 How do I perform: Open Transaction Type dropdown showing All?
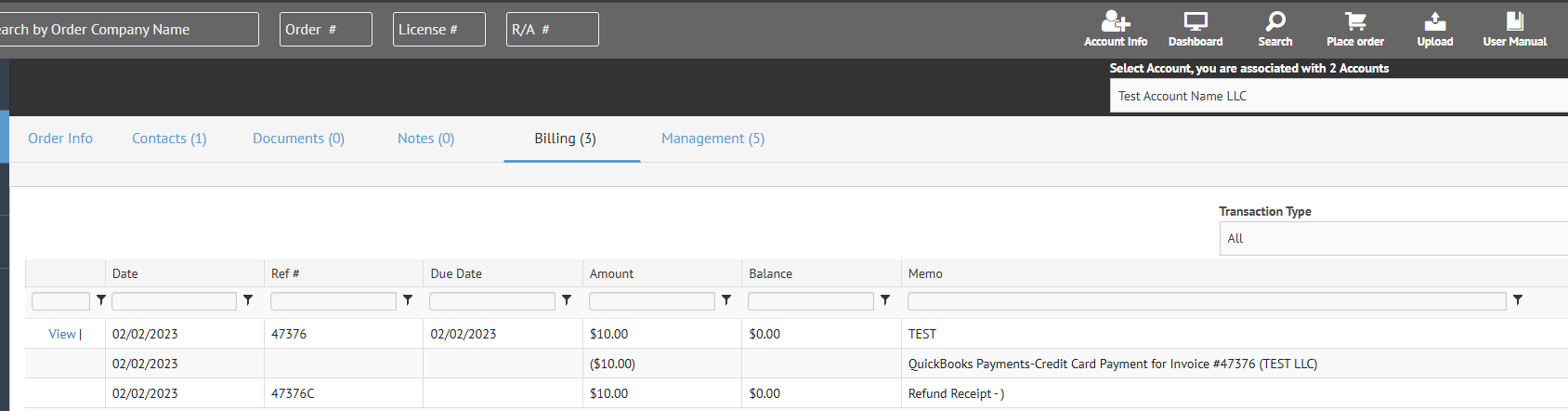pyautogui.click(x=1393, y=238)
